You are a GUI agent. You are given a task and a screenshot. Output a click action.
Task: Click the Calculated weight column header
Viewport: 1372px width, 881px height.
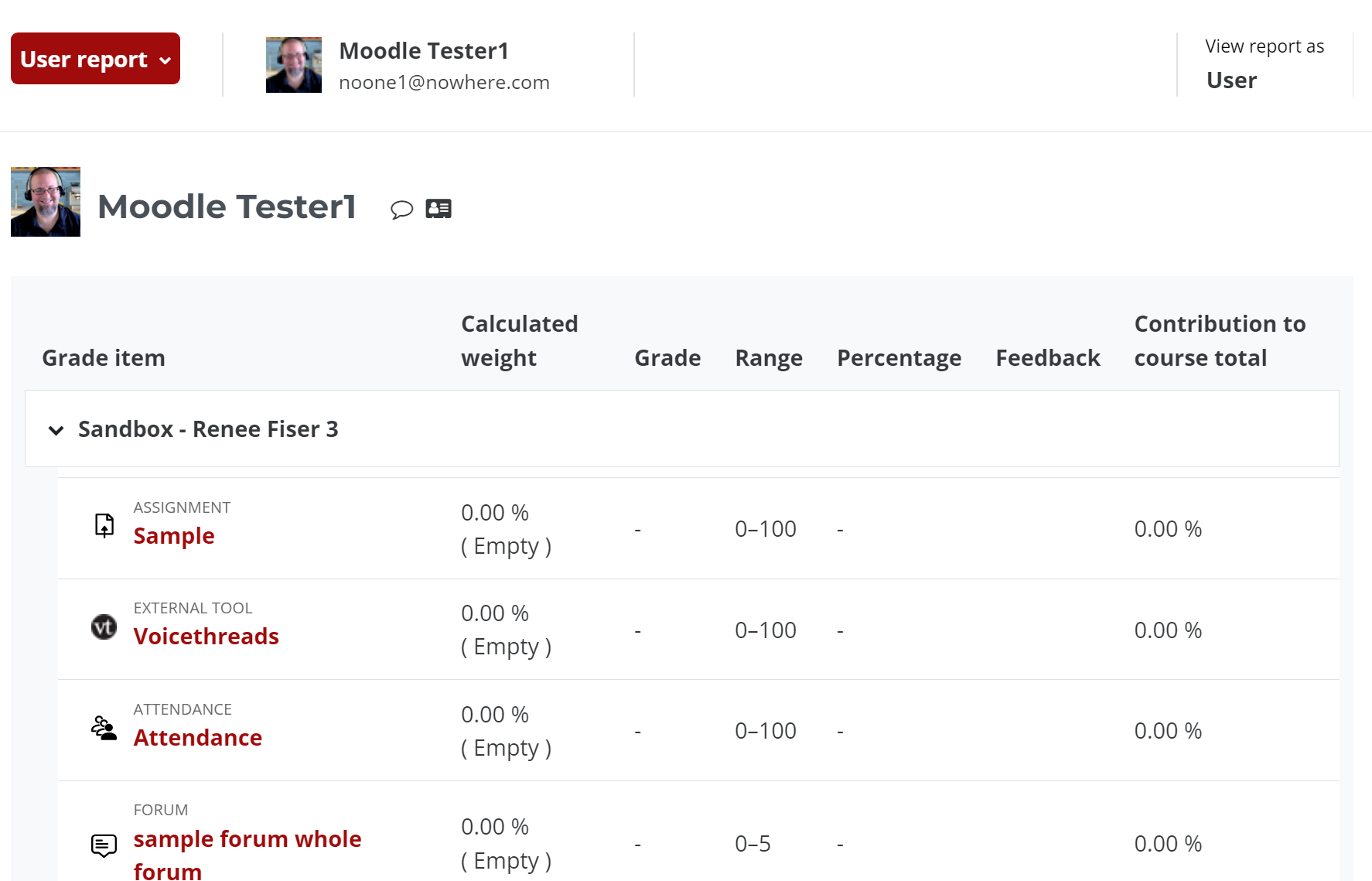pyautogui.click(x=519, y=340)
